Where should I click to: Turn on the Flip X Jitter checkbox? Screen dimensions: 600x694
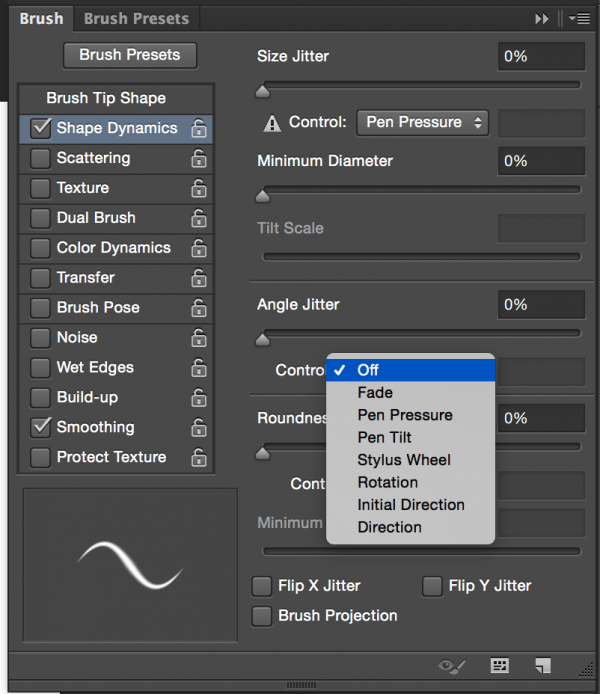click(x=262, y=586)
